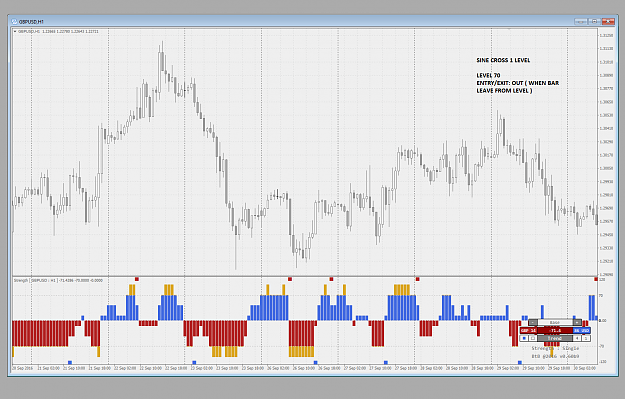
Task: Click the last blue square marker below Strength pane
Action: click(x=520, y=362)
